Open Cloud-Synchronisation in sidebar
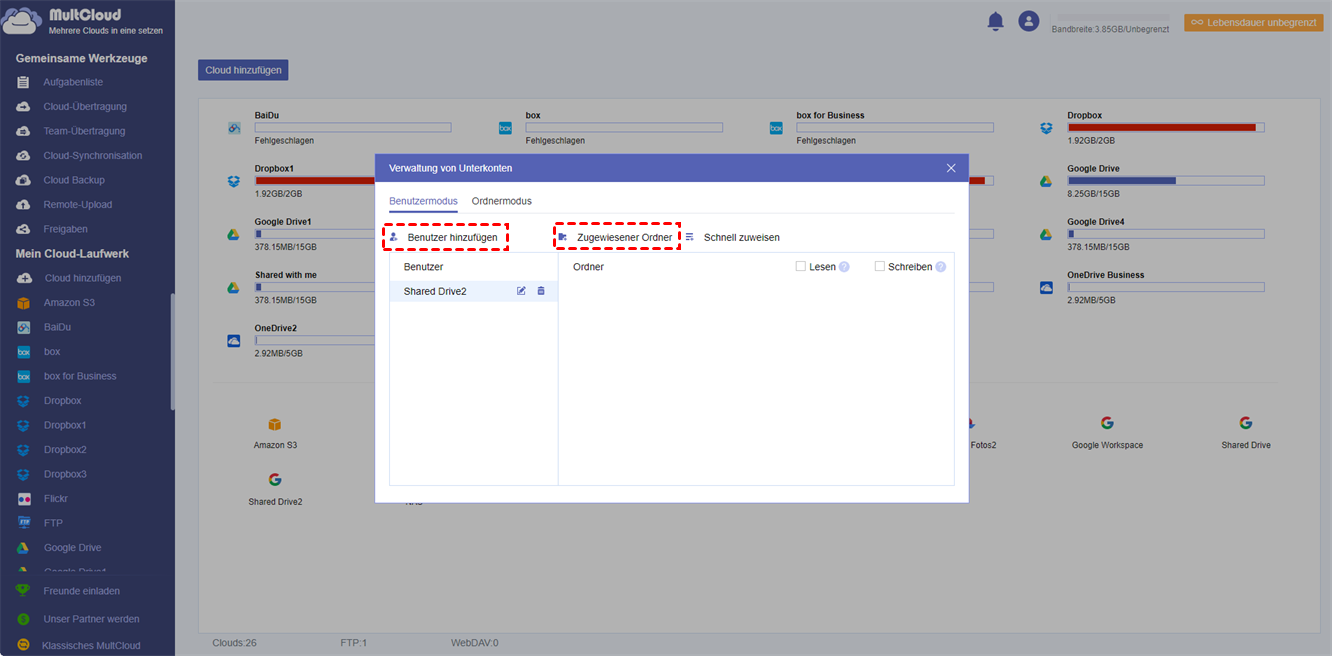 (x=93, y=155)
